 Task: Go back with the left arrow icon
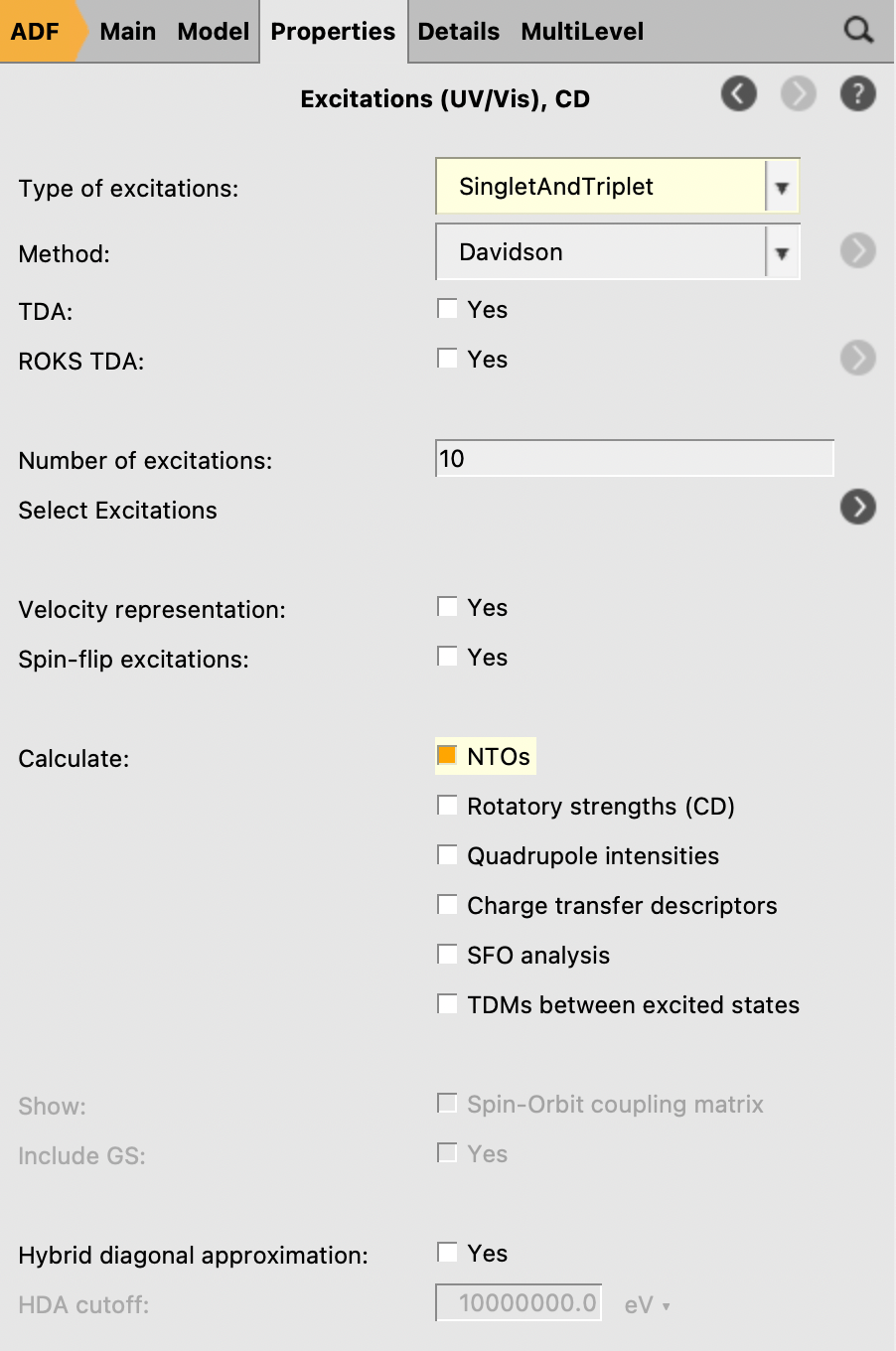pos(738,94)
